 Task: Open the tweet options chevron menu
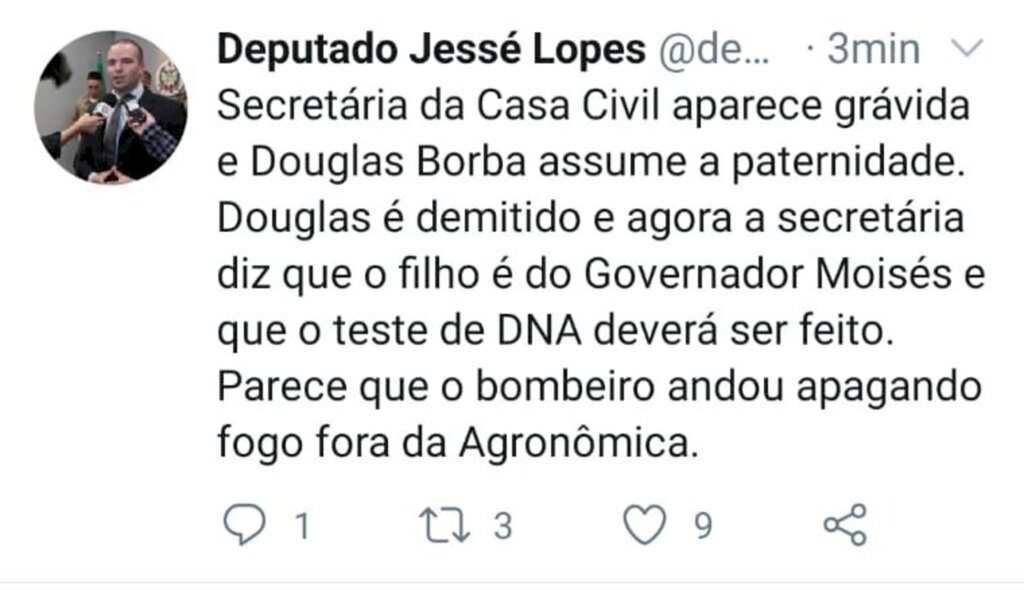[x=967, y=48]
